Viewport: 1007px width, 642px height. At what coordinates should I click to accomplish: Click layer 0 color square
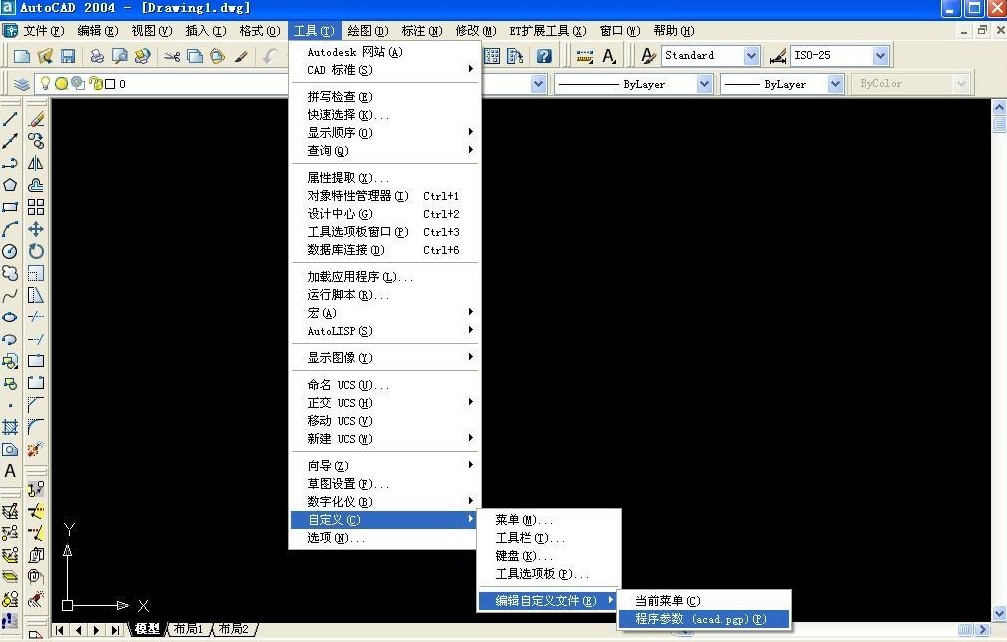tap(110, 83)
